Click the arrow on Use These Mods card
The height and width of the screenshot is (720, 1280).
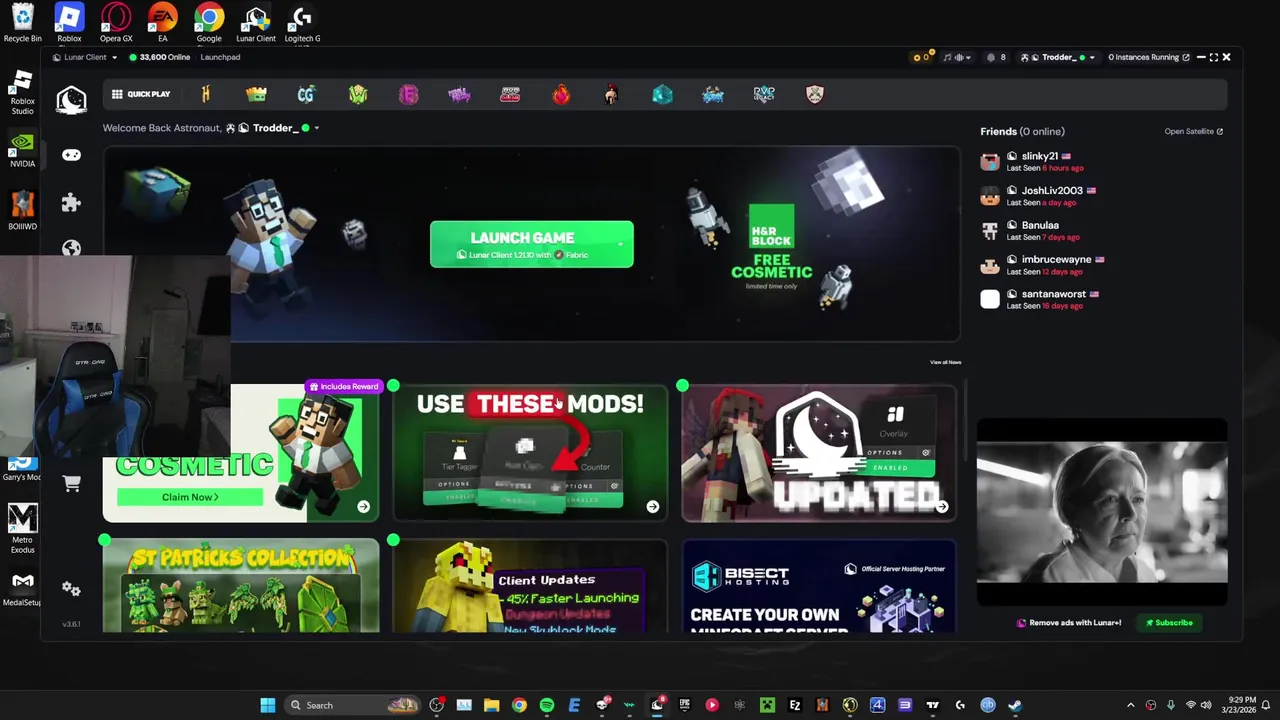652,507
